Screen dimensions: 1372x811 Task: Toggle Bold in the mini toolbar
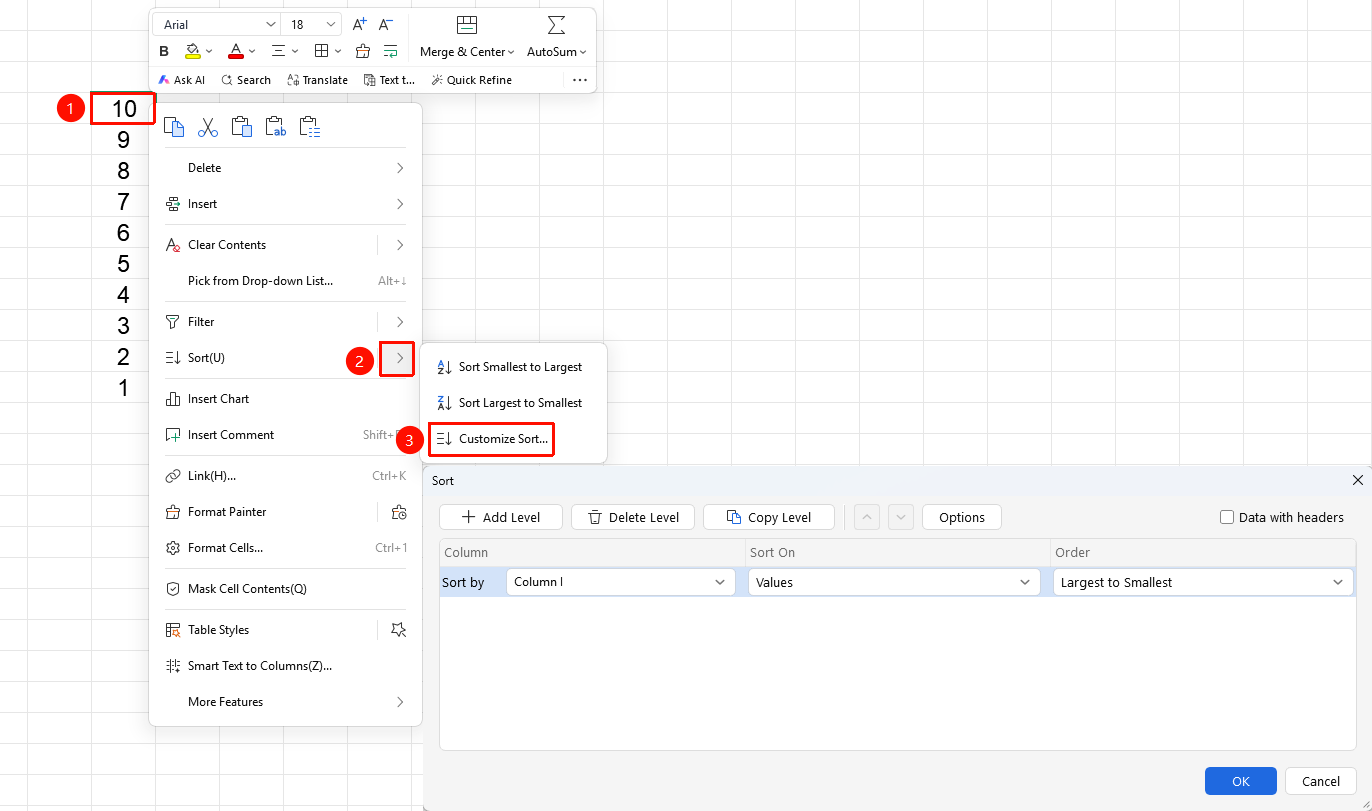[164, 51]
